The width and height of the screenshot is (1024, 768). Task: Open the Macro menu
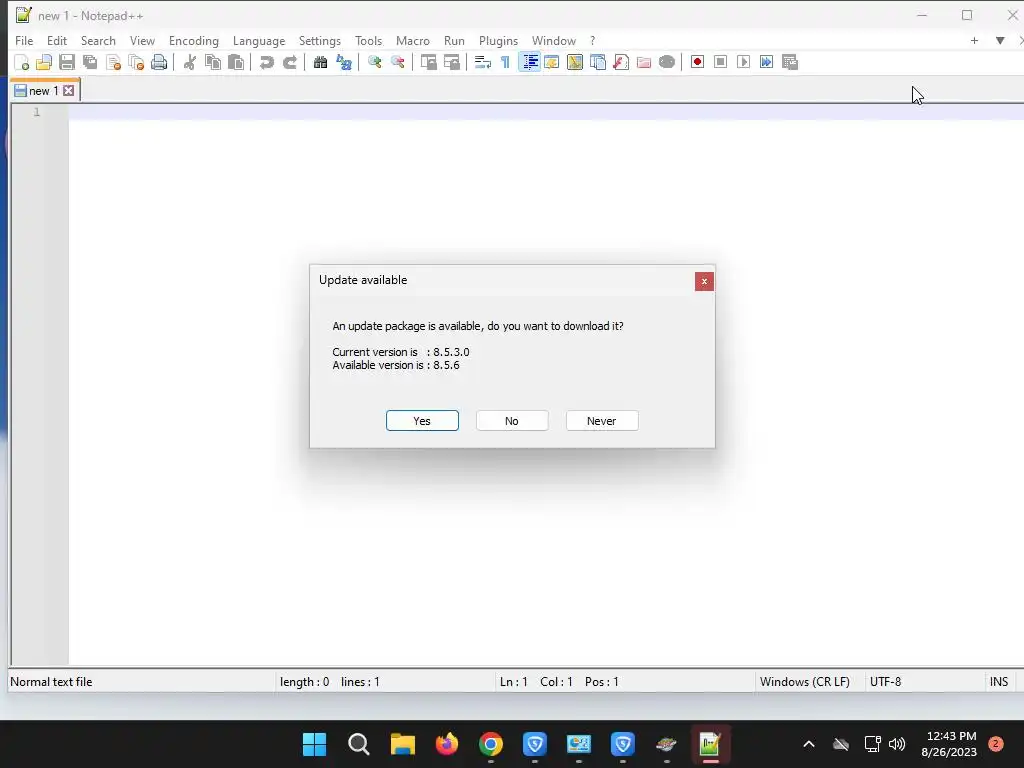coord(413,40)
